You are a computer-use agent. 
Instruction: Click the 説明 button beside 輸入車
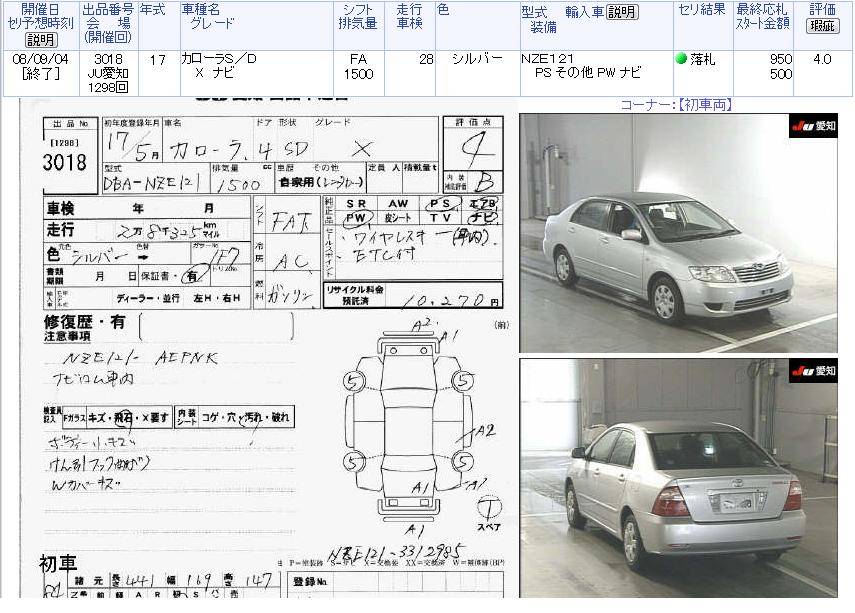pos(622,12)
